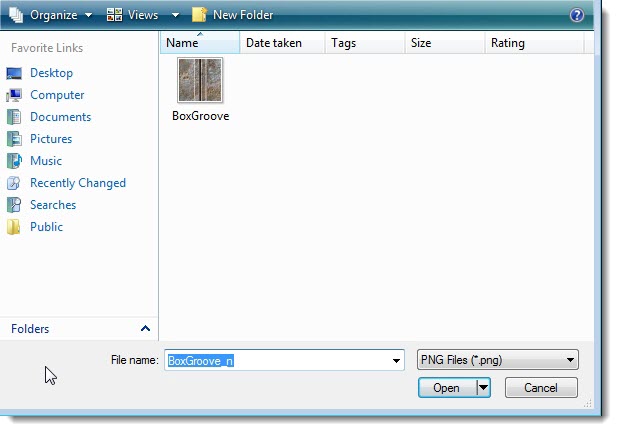
Task: Sort by the Size column
Action: [445, 43]
